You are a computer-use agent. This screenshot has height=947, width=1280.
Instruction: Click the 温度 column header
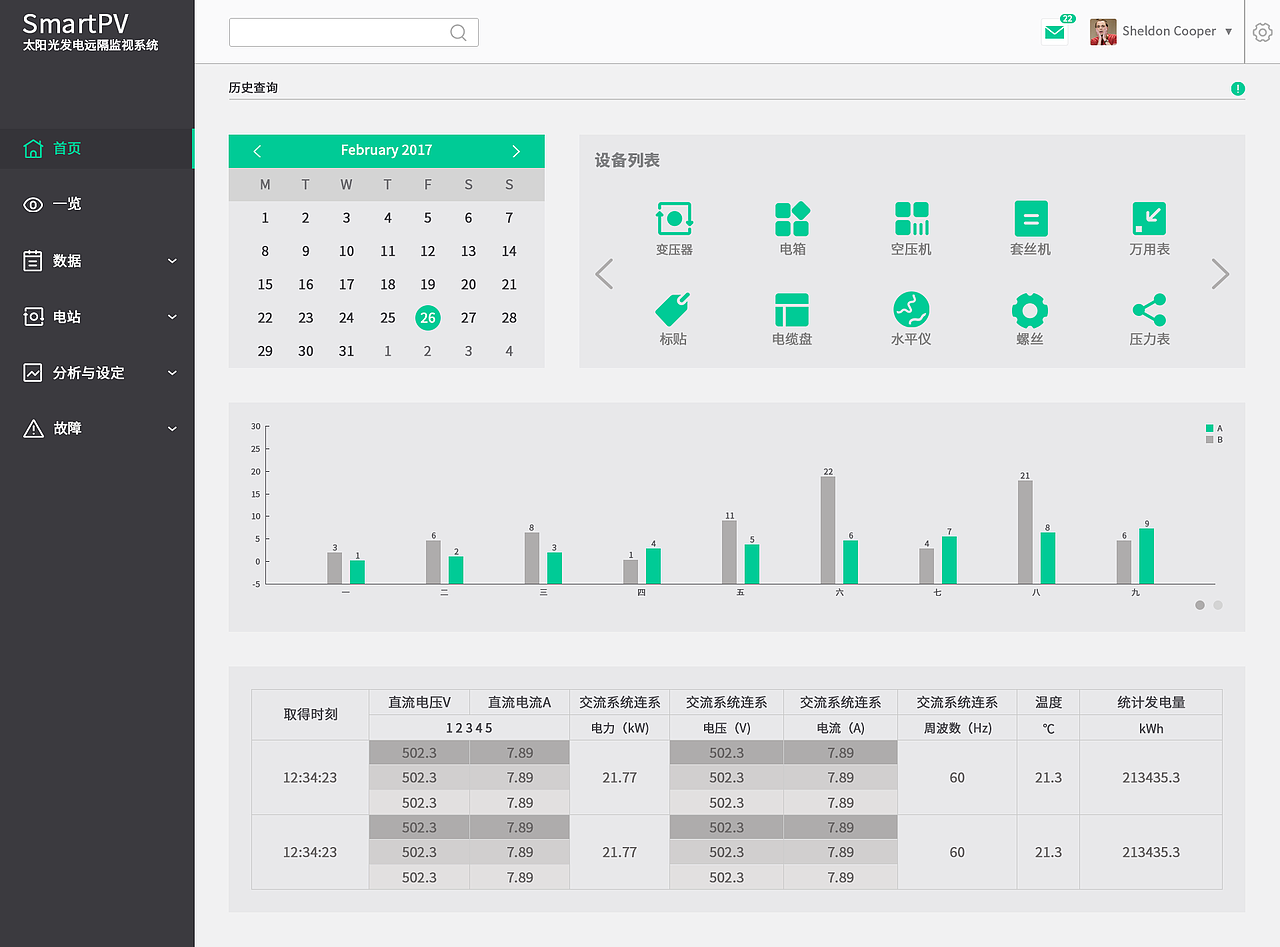1048,703
